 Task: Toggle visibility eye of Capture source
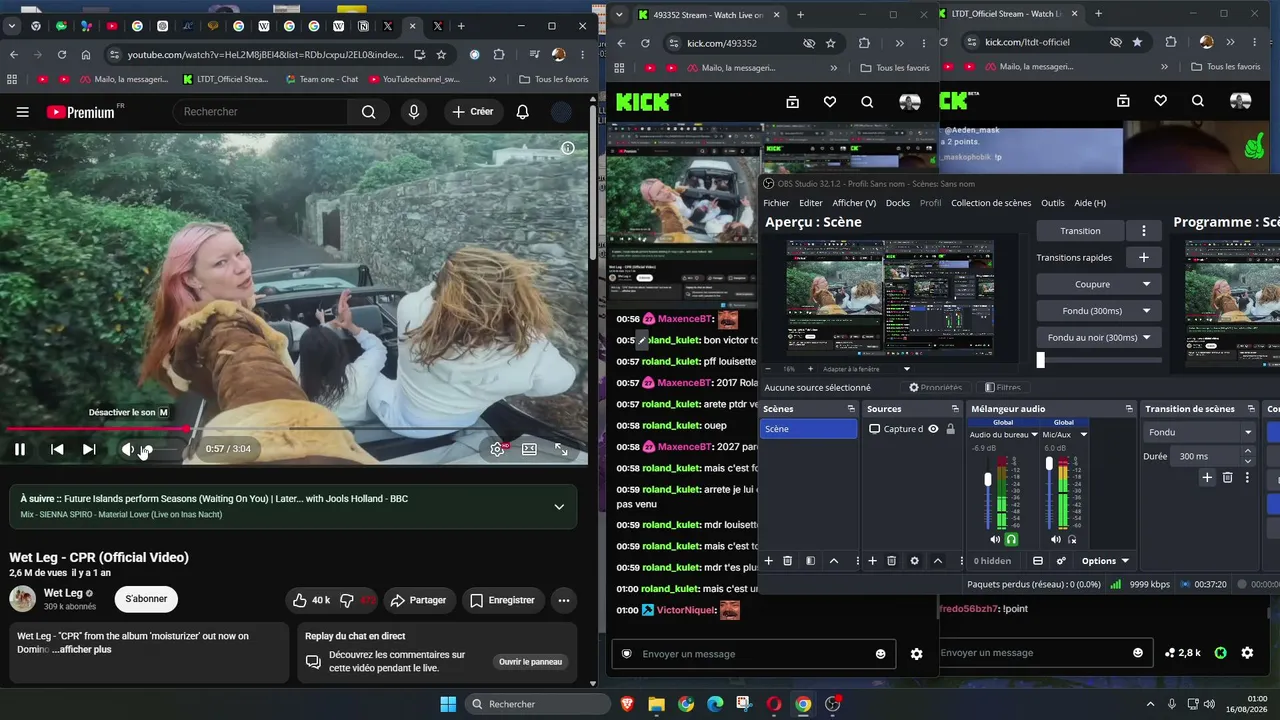pyautogui.click(x=933, y=429)
